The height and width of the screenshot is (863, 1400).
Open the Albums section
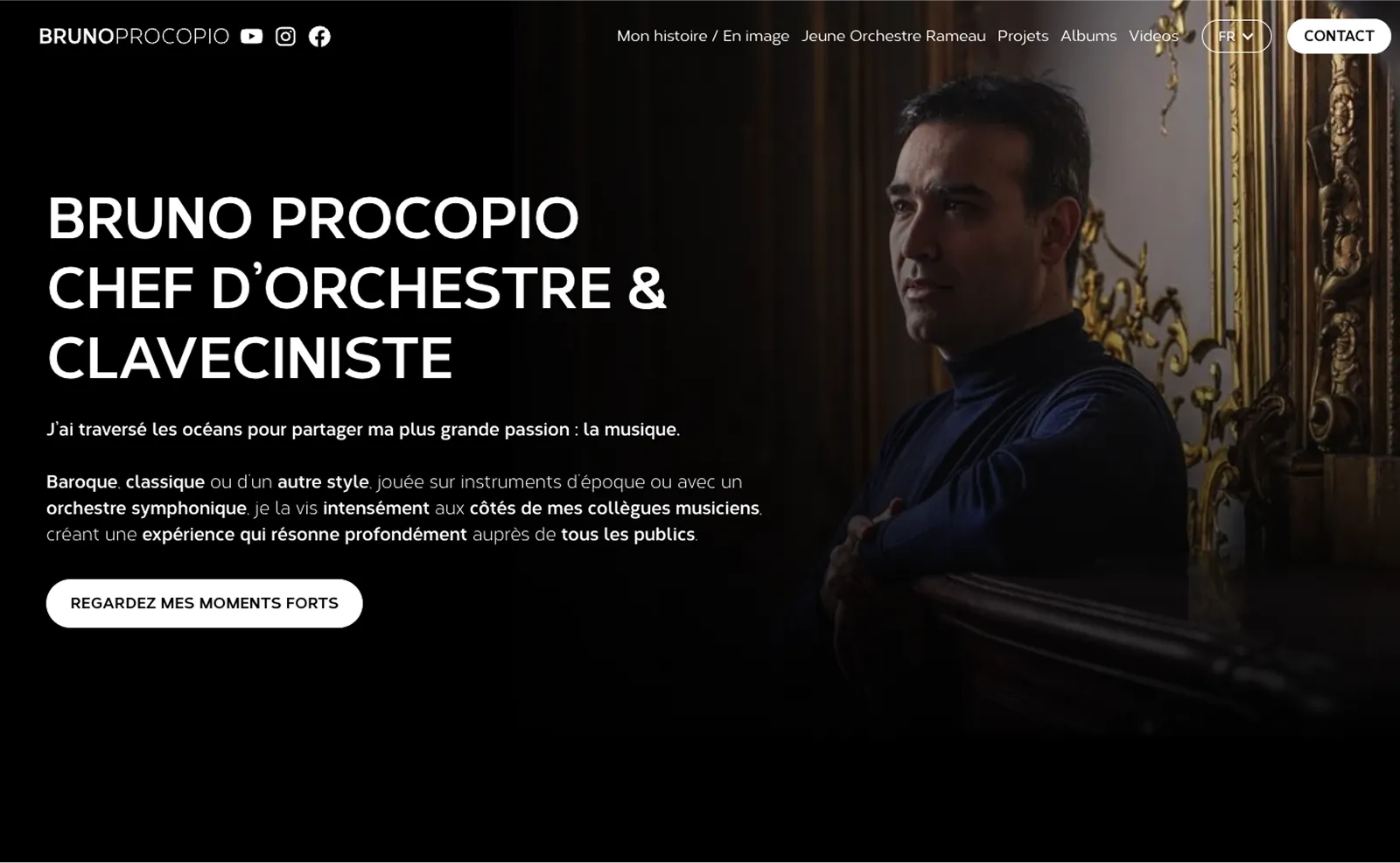point(1088,36)
